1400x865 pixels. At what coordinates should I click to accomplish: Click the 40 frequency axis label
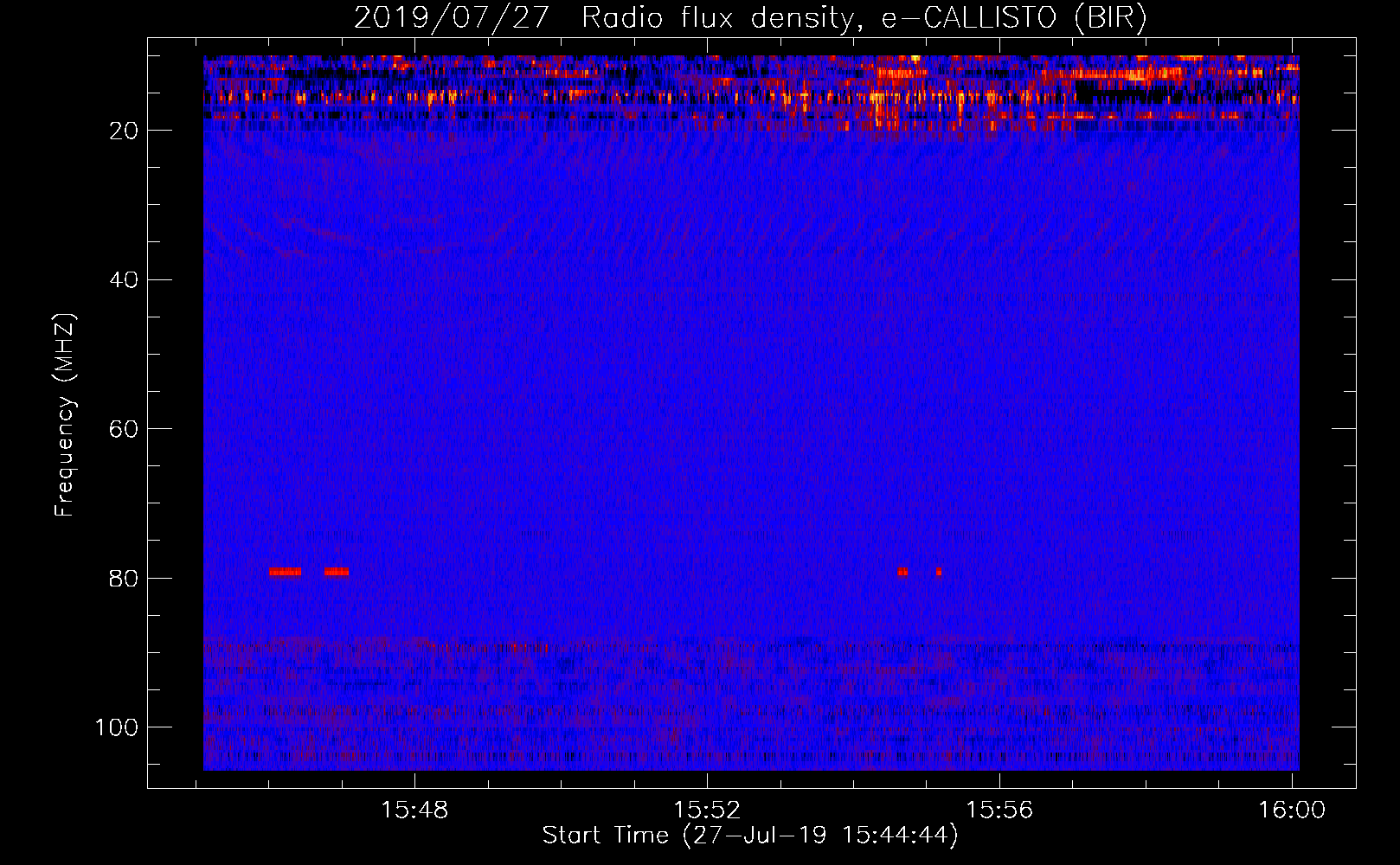coord(124,280)
